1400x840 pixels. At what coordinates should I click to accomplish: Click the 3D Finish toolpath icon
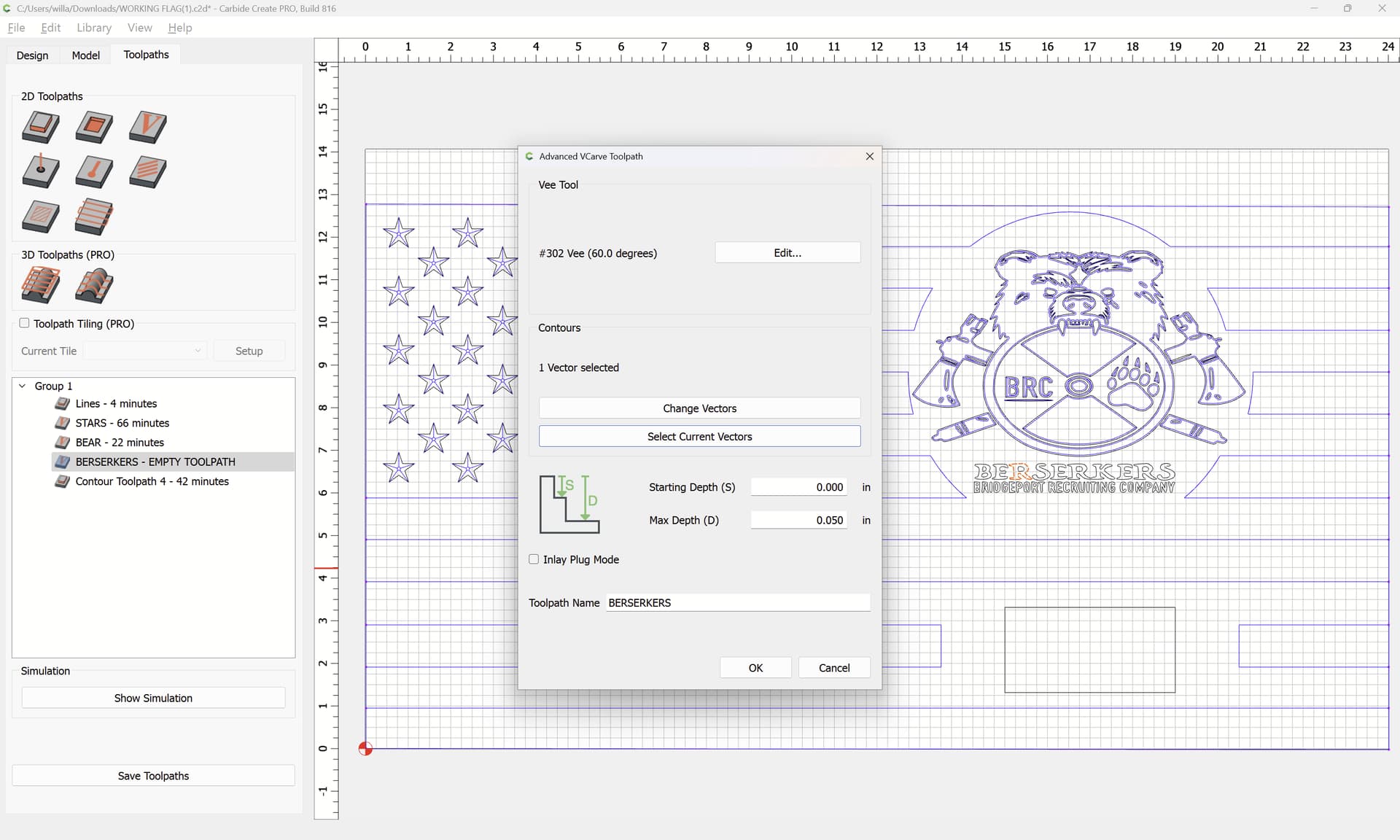[94, 284]
